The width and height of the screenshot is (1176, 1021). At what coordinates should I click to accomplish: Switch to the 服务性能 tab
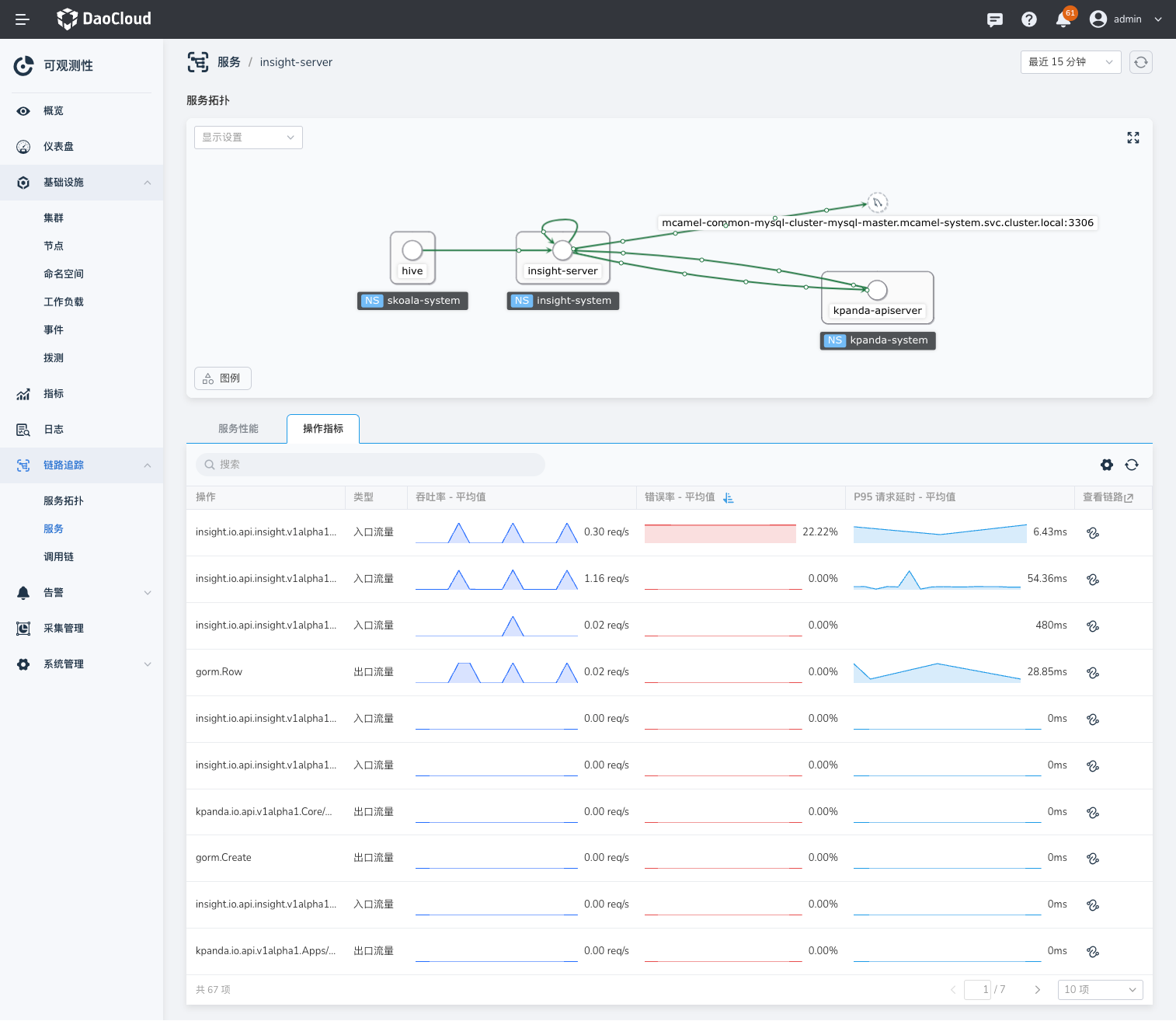pyautogui.click(x=238, y=429)
